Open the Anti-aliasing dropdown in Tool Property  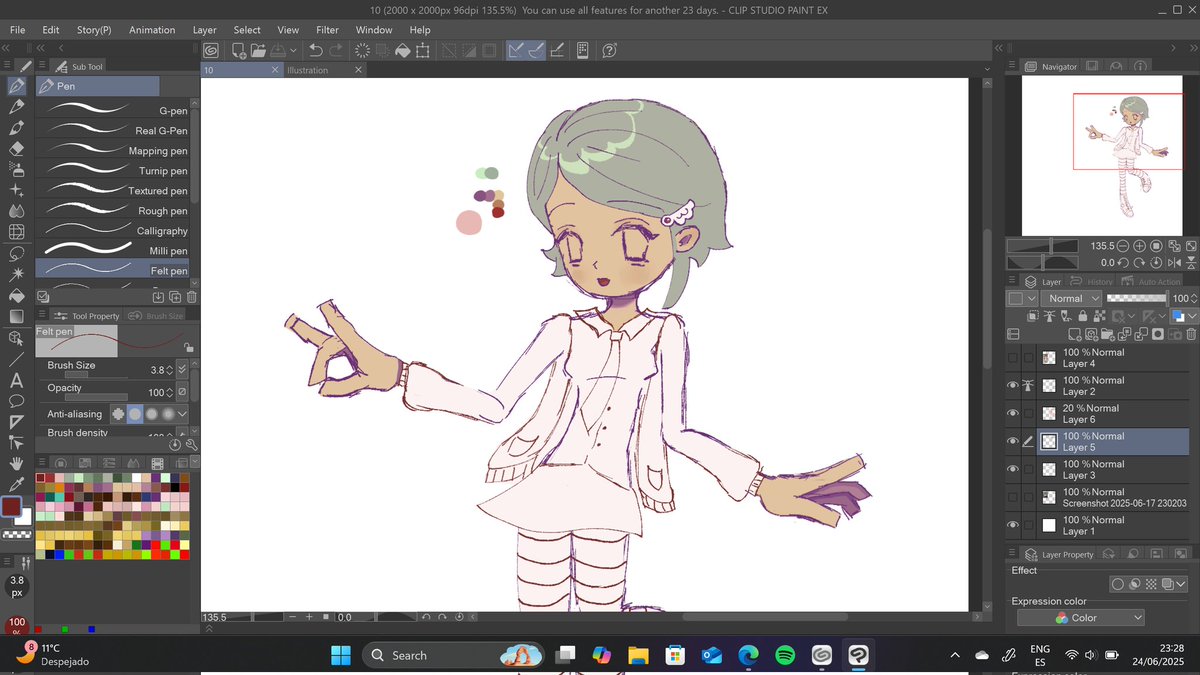pos(182,413)
